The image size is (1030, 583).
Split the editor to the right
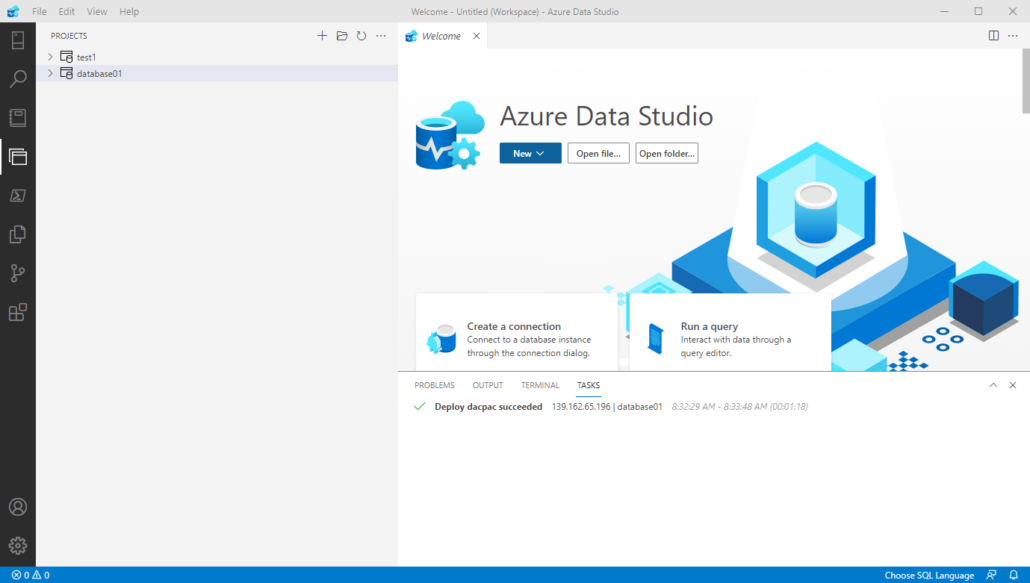tap(993, 36)
